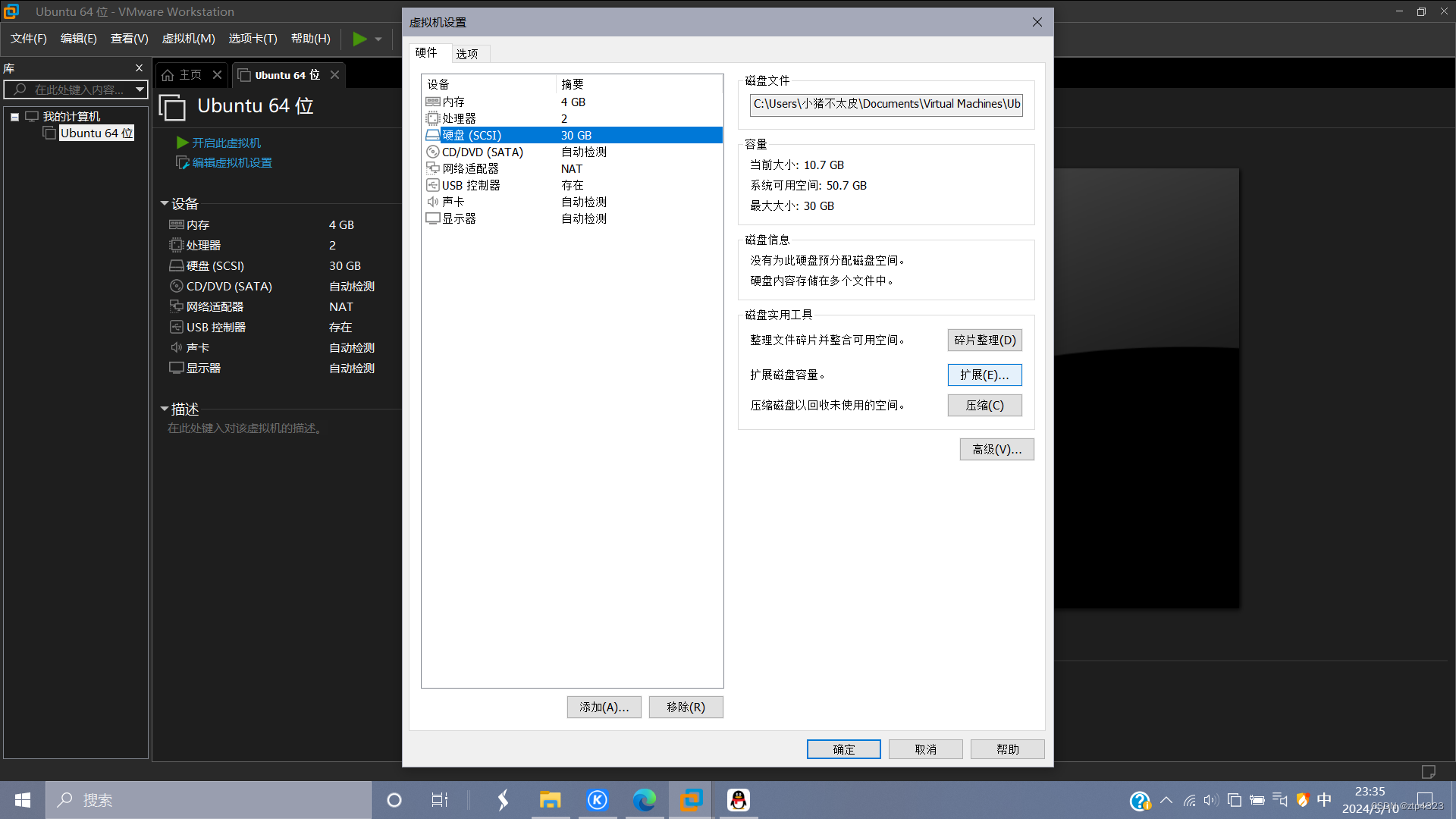The image size is (1456, 819).
Task: Click the 压缩(C) button
Action: [x=984, y=406]
